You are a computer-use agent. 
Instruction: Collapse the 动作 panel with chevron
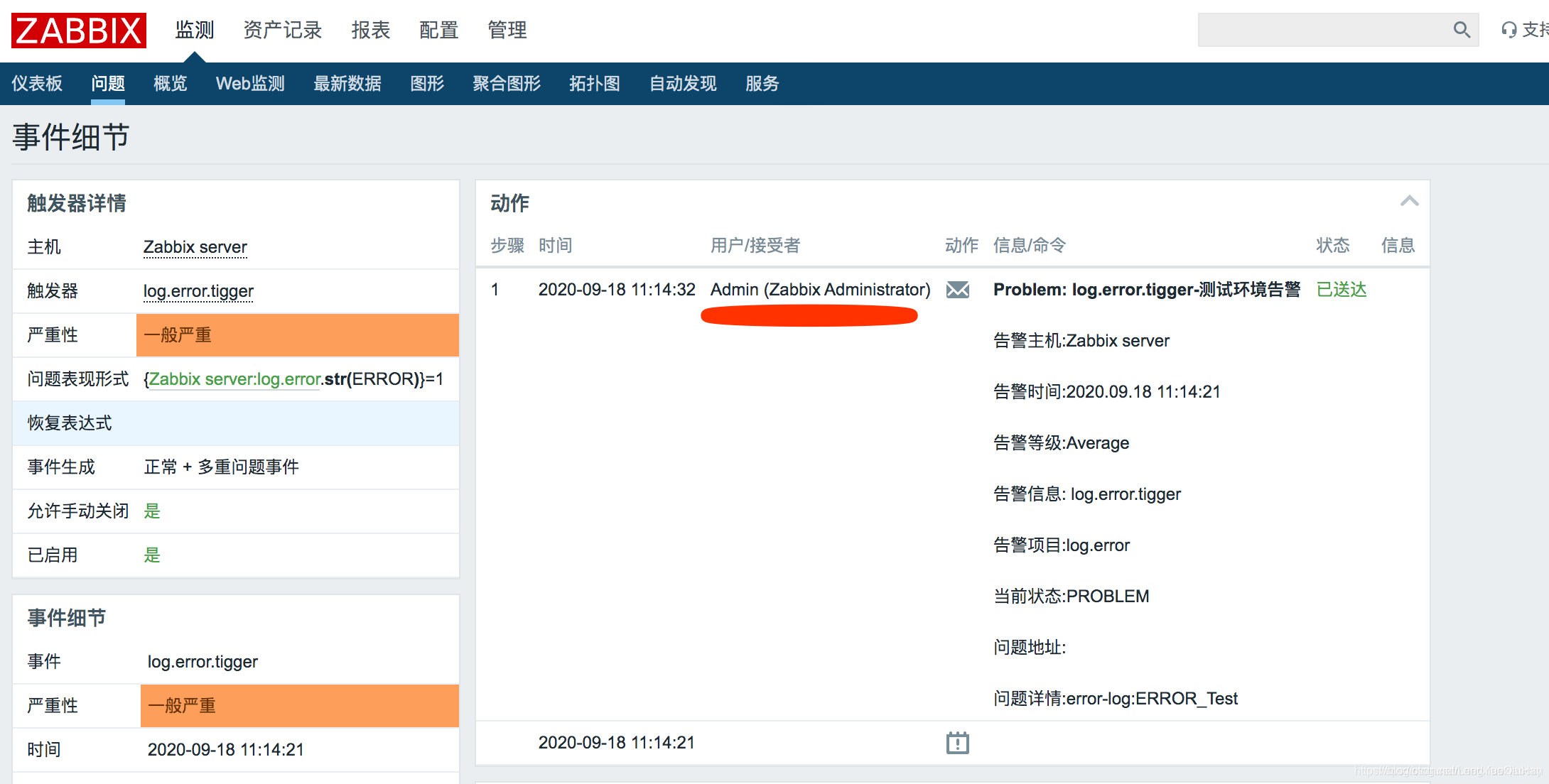(x=1410, y=202)
